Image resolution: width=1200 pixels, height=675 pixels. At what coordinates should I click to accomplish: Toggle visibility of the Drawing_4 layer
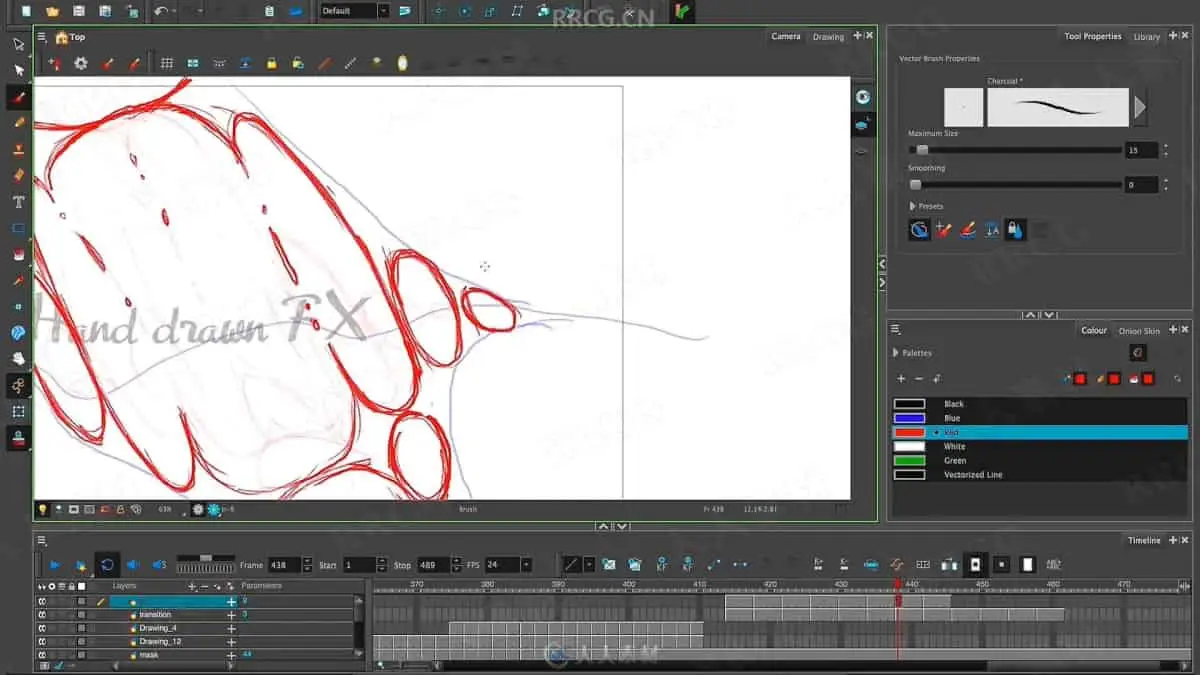coord(42,628)
